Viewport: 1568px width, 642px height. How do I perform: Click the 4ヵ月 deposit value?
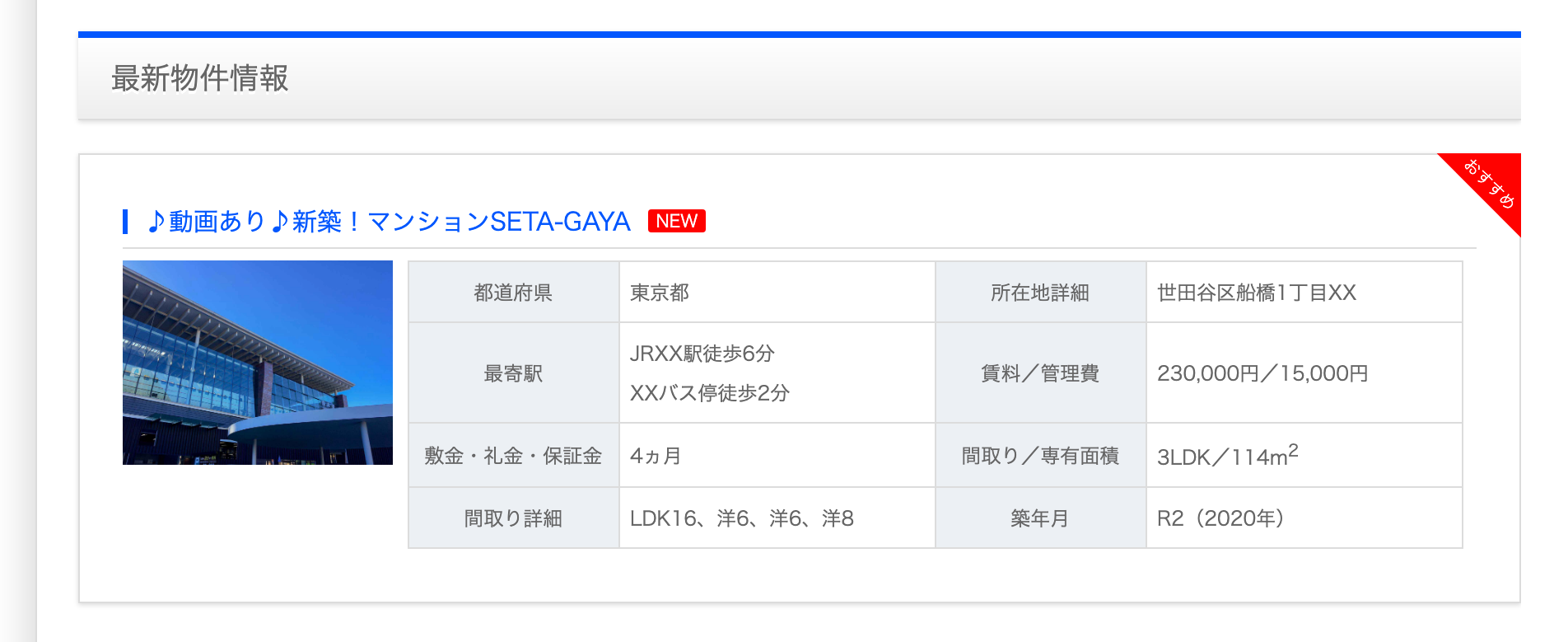click(656, 456)
